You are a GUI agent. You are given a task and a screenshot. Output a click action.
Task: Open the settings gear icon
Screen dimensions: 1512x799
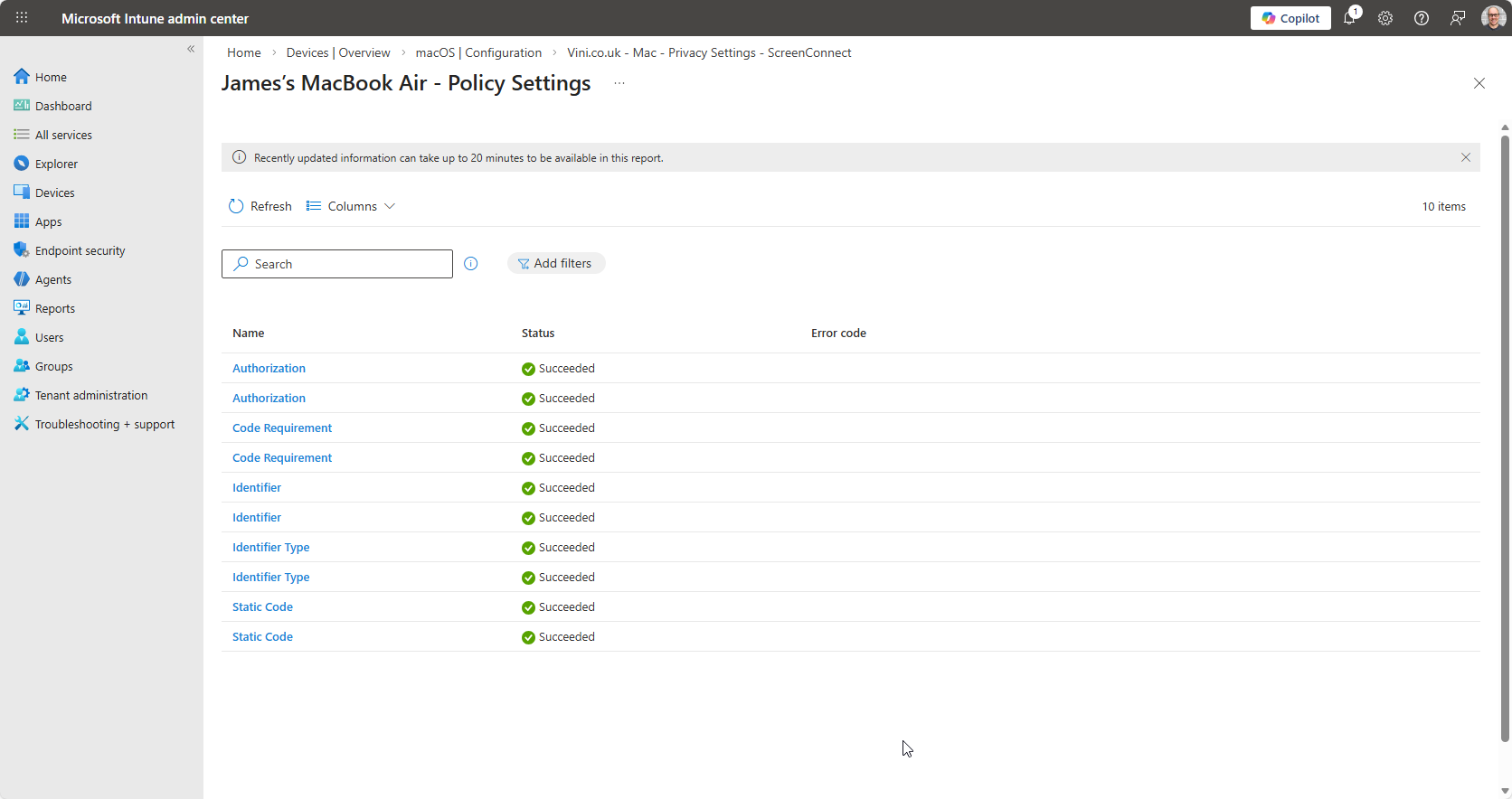click(1385, 18)
